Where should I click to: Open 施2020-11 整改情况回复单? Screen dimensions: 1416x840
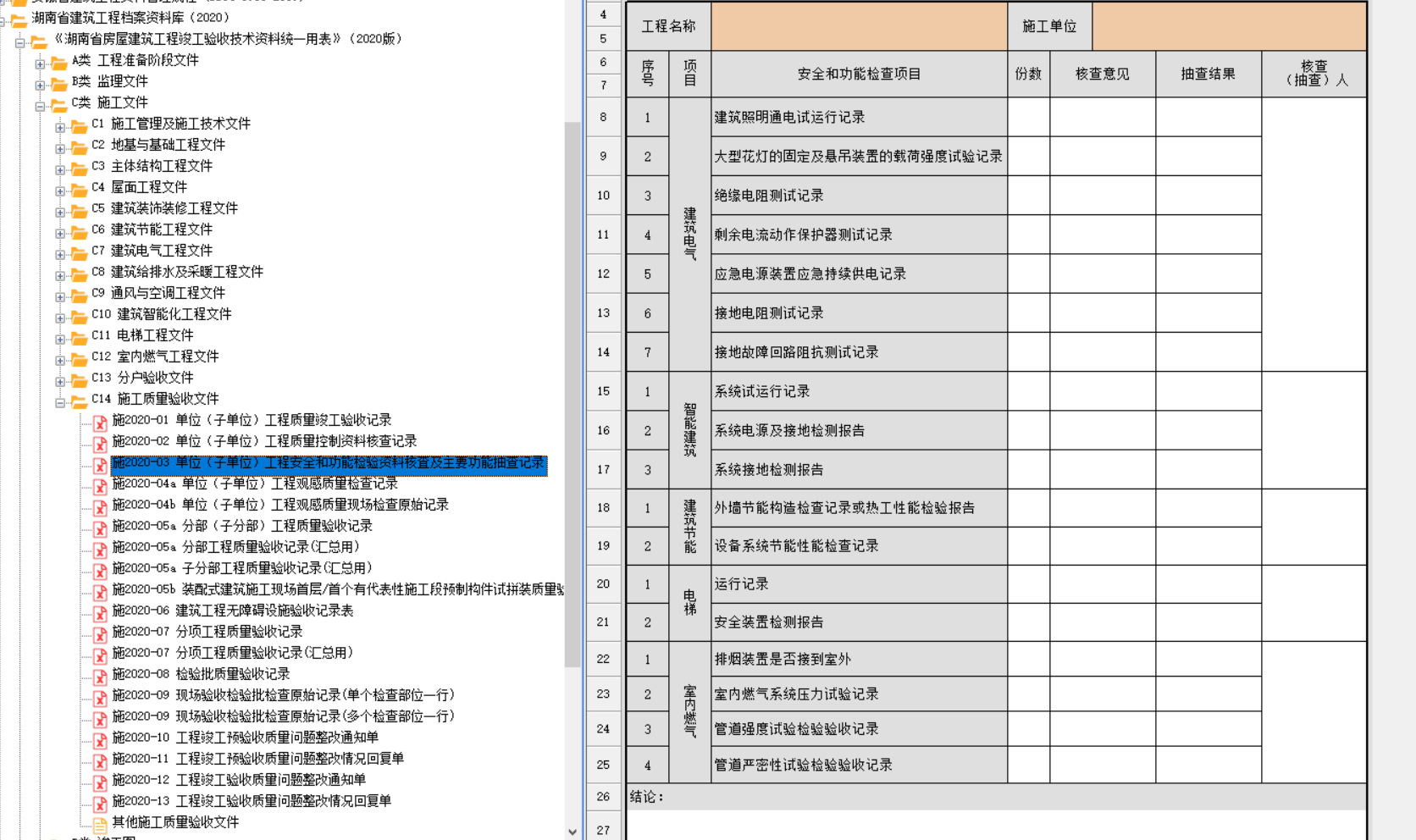pyautogui.click(x=258, y=759)
